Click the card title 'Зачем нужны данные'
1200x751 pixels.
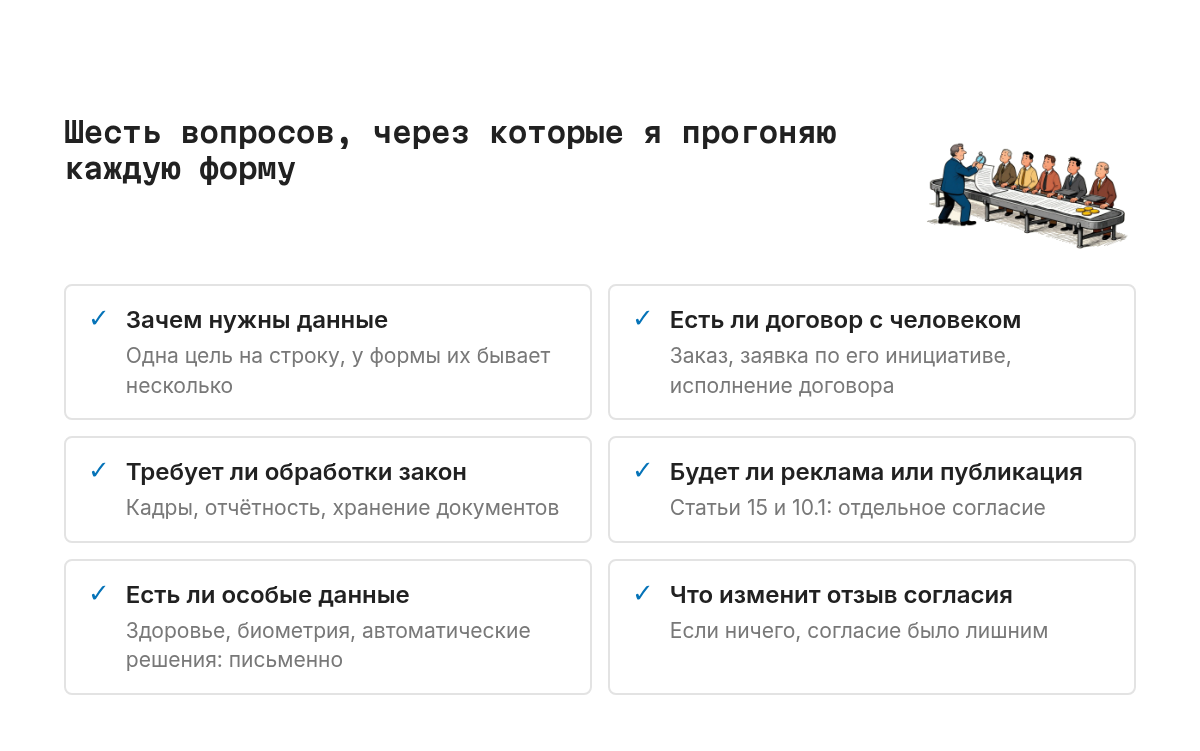tap(257, 320)
